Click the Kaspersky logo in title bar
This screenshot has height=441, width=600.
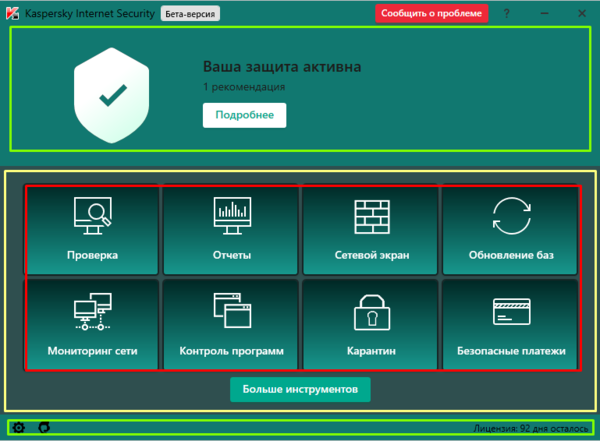12,13
